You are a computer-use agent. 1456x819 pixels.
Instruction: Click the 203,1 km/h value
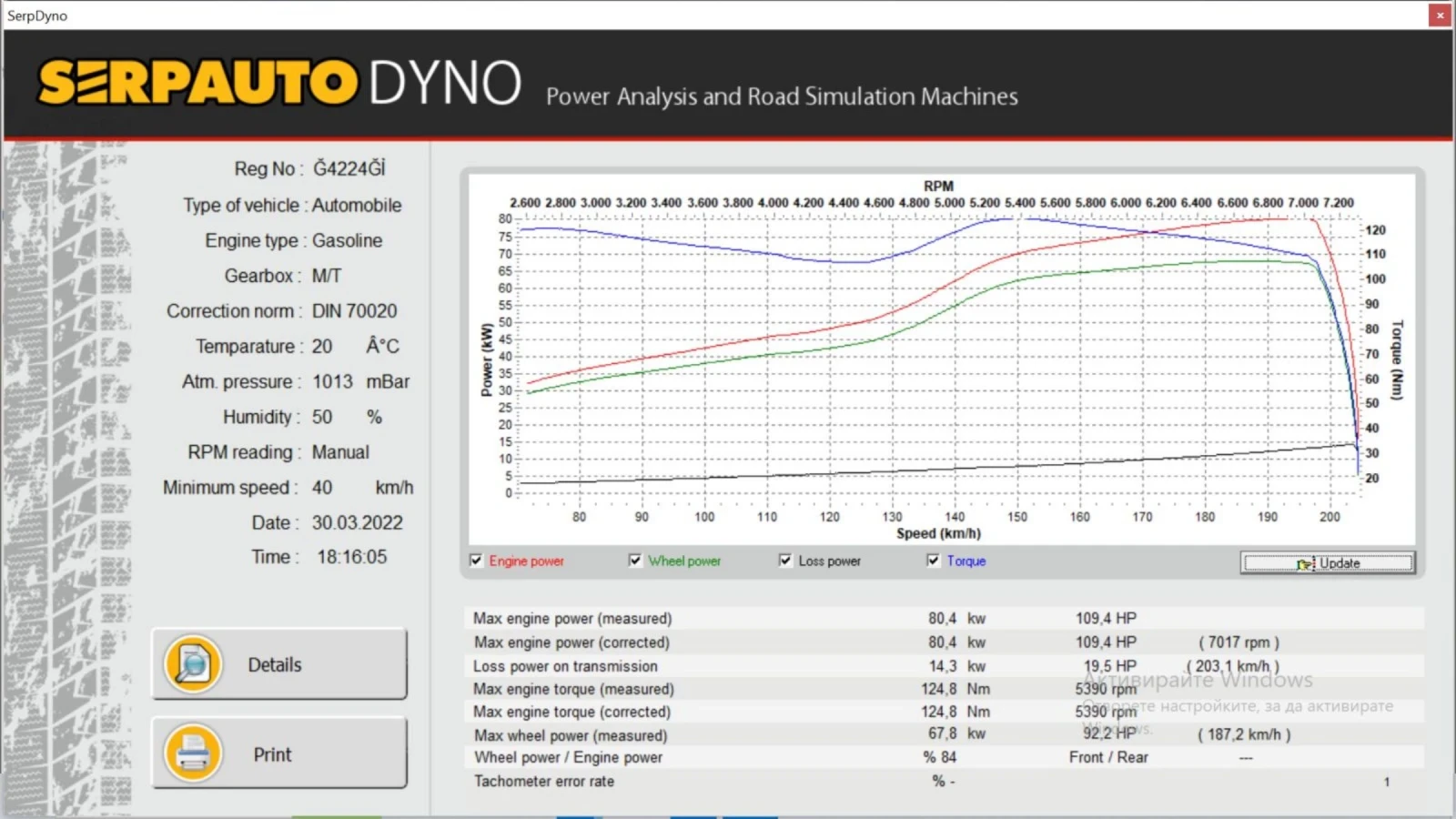click(1232, 666)
